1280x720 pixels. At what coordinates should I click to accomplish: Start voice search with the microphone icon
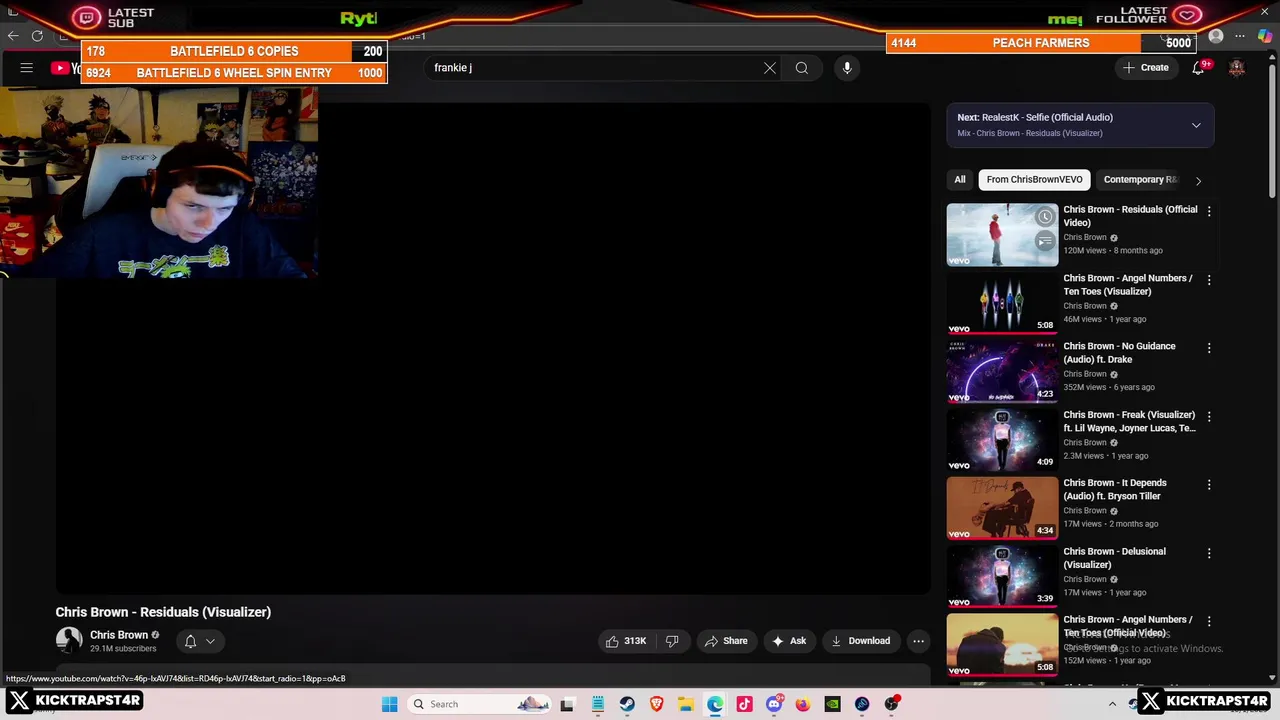[847, 68]
